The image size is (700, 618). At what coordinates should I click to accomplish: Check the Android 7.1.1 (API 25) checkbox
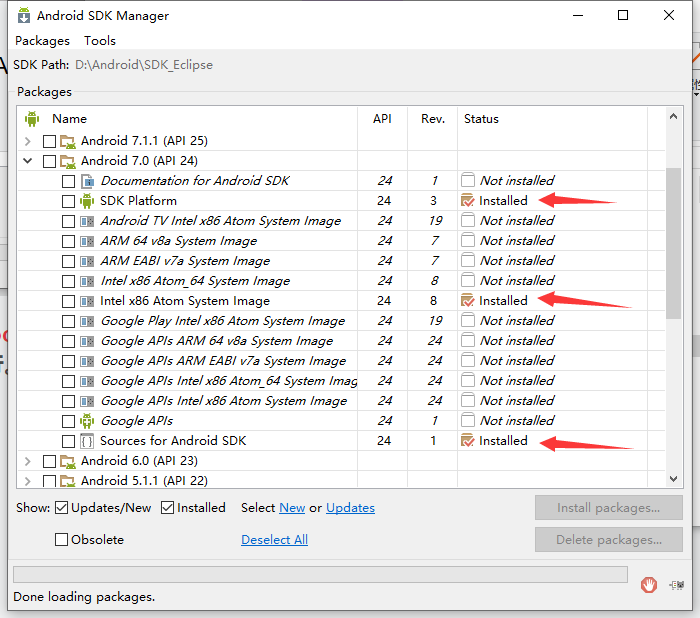coord(49,142)
